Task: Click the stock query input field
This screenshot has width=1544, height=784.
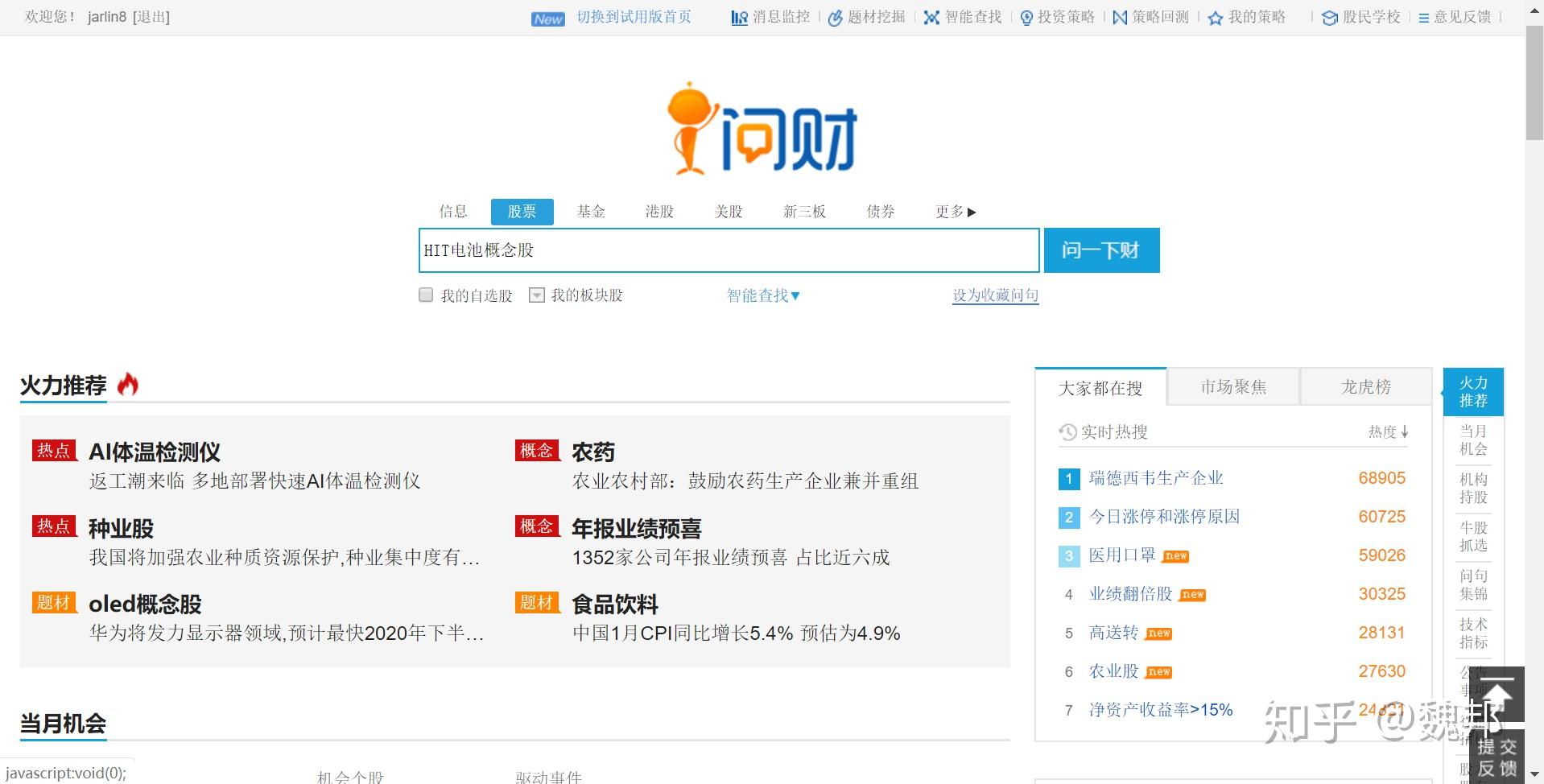Action: [729, 250]
